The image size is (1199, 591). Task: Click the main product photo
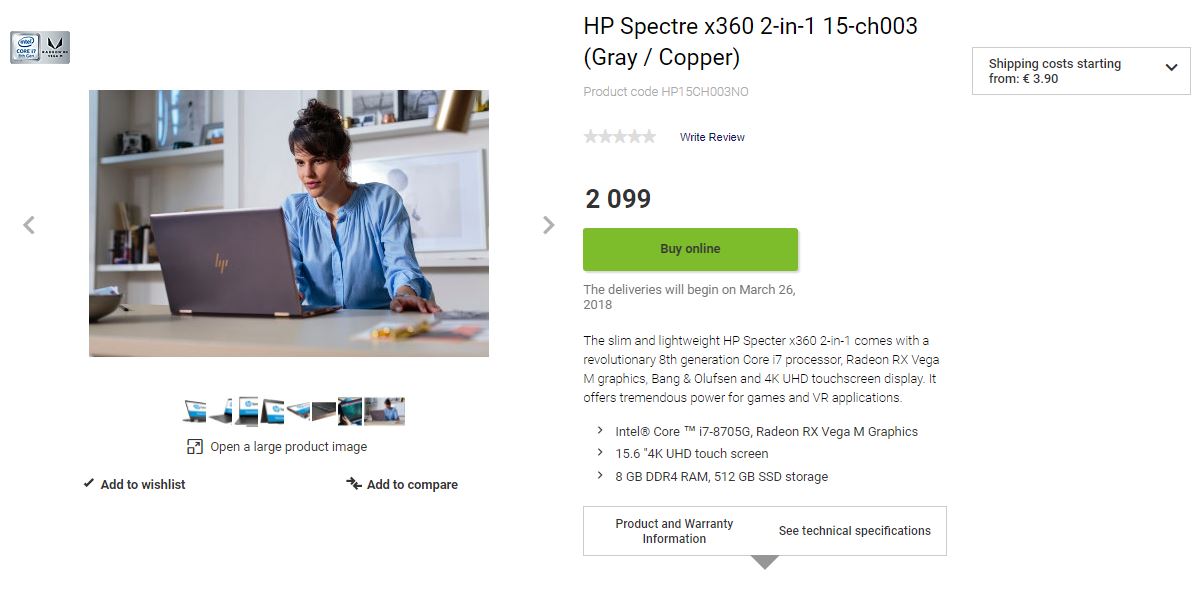tap(289, 223)
